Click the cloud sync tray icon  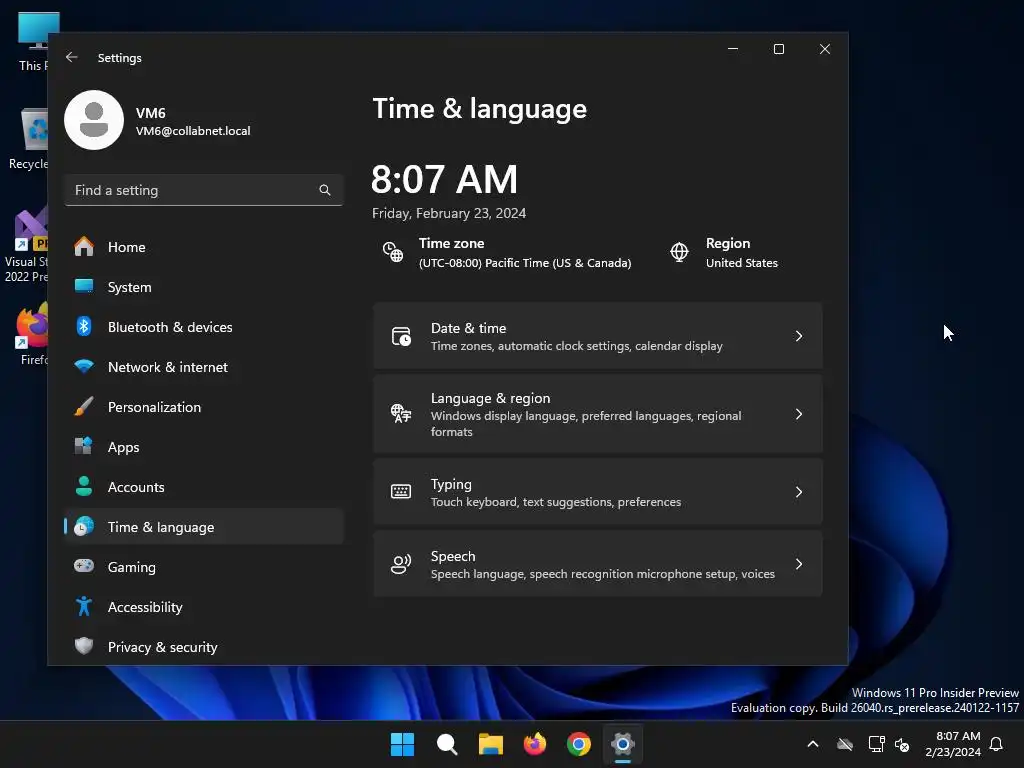coord(845,744)
